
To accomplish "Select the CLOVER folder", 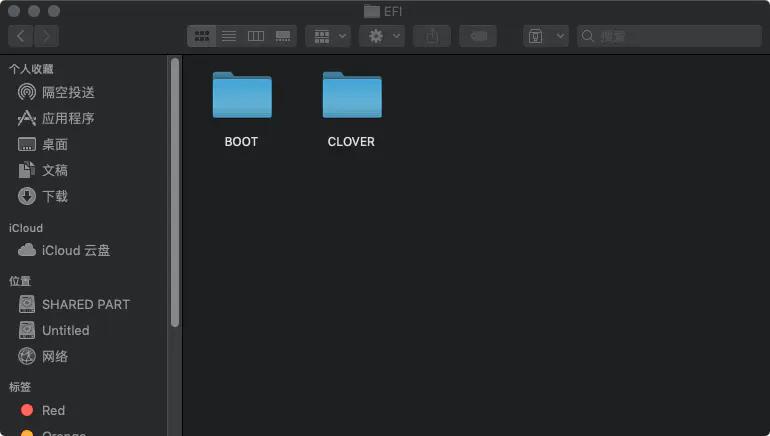I will click(x=352, y=96).
